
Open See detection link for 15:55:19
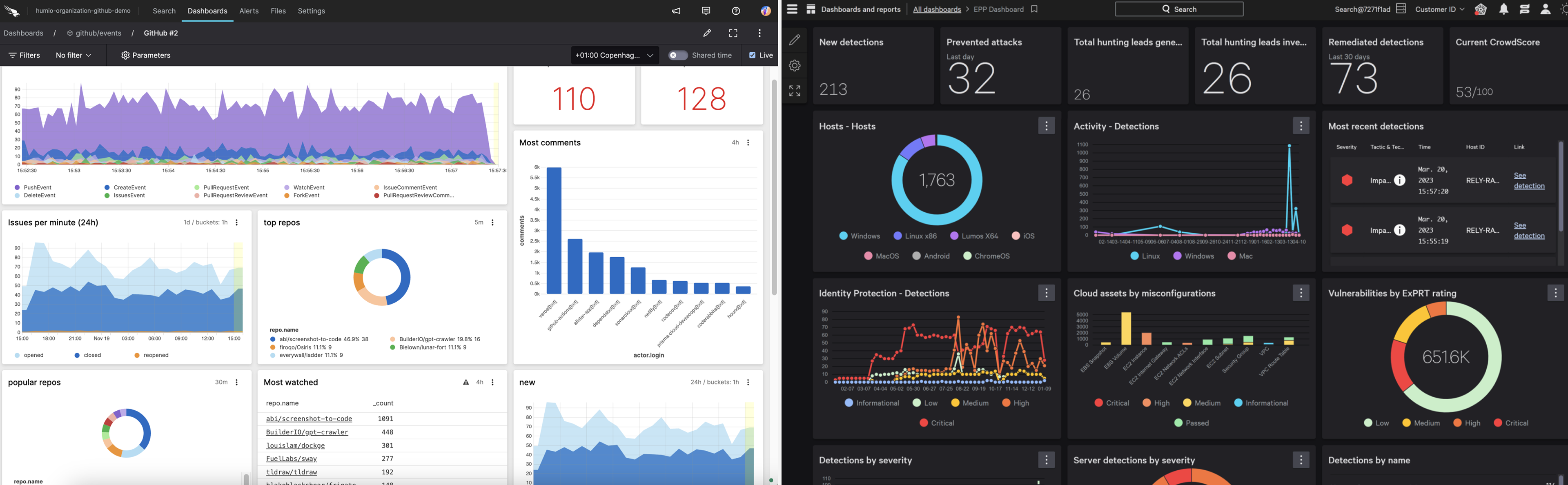click(x=1529, y=231)
